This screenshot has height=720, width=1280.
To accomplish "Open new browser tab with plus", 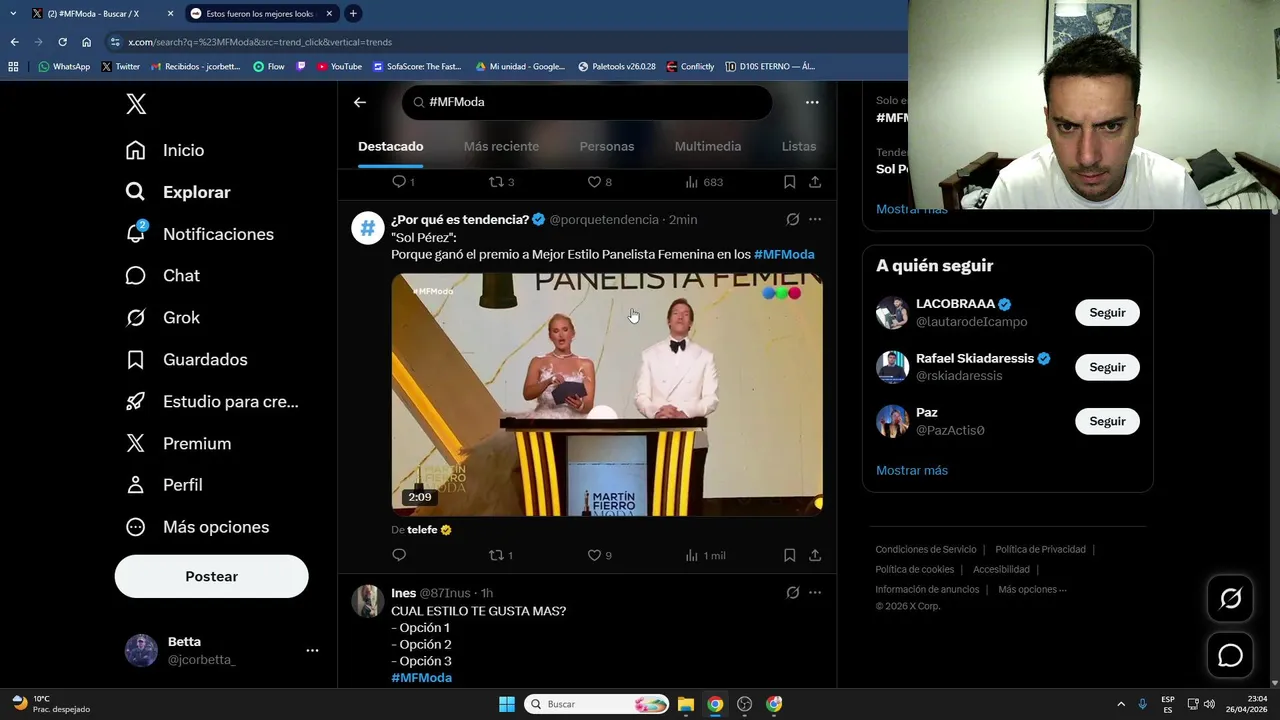I will (x=353, y=14).
